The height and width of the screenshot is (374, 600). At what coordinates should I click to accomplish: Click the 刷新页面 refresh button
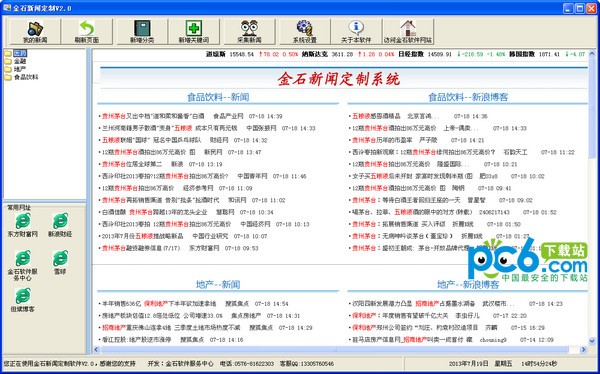click(x=87, y=31)
